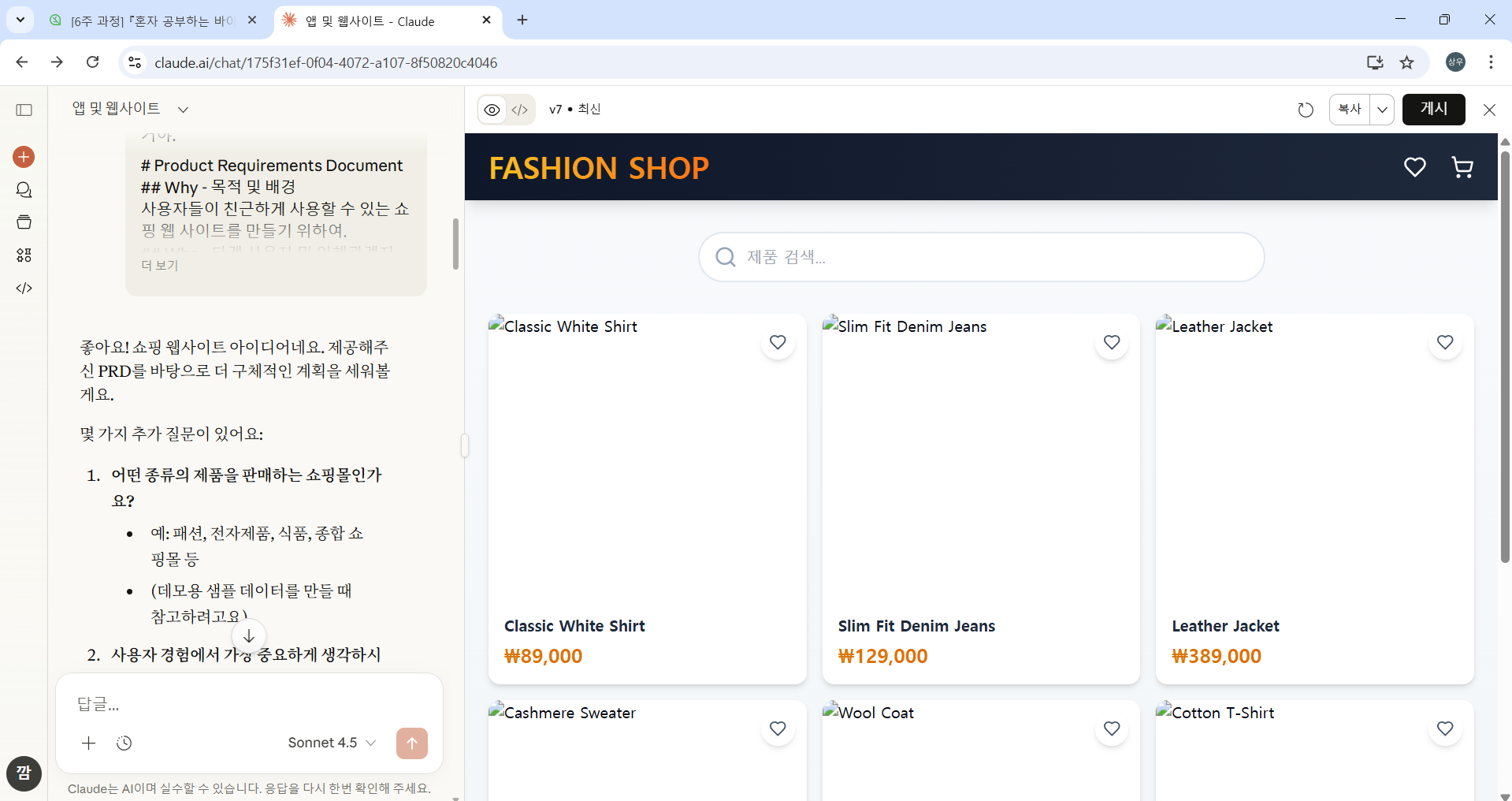Go back in browser history
Image resolution: width=1512 pixels, height=801 pixels.
(x=22, y=62)
